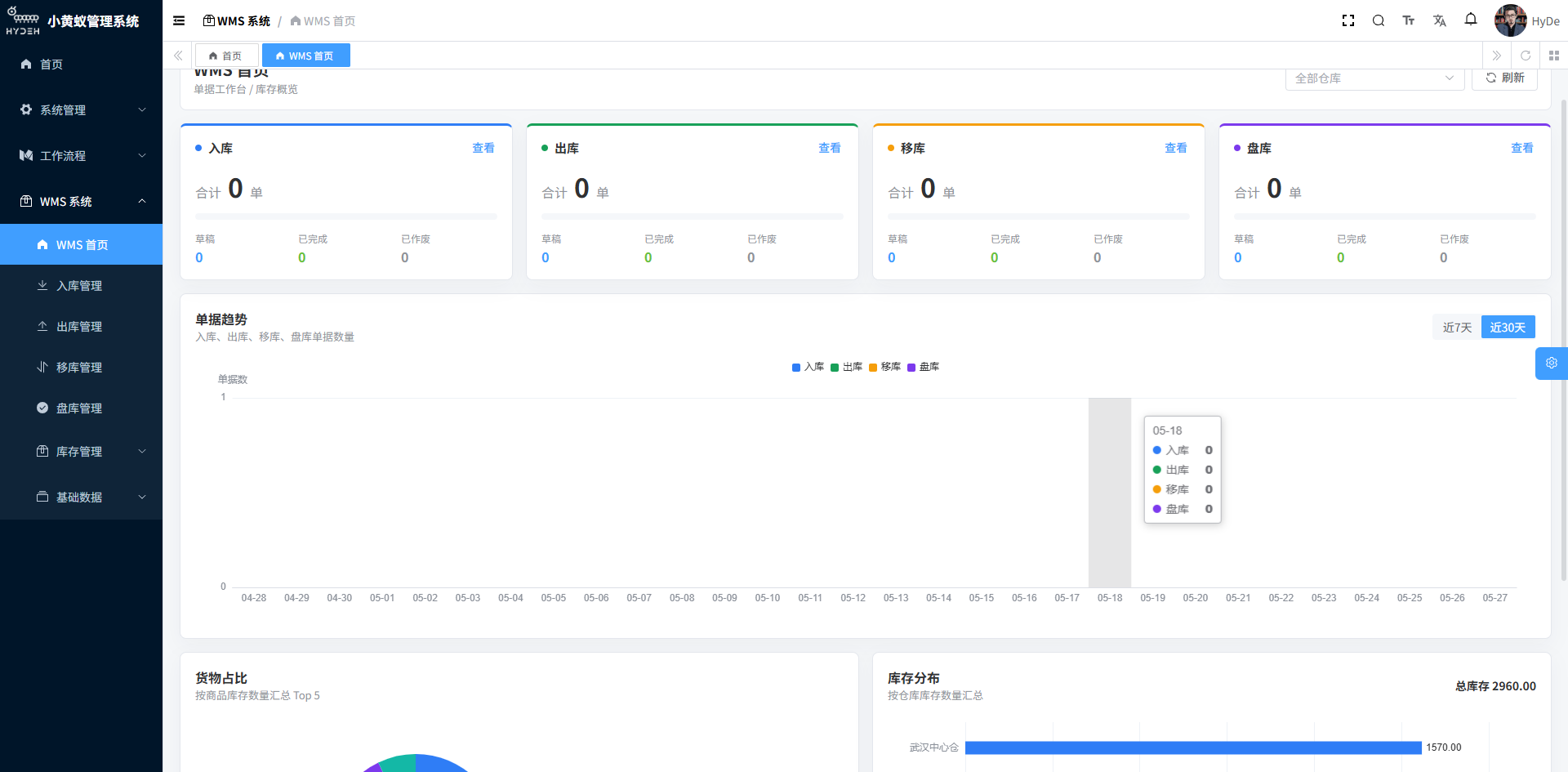Click the WMS 系统 breadcrumb icon
This screenshot has width=1568, height=772.
[x=209, y=20]
